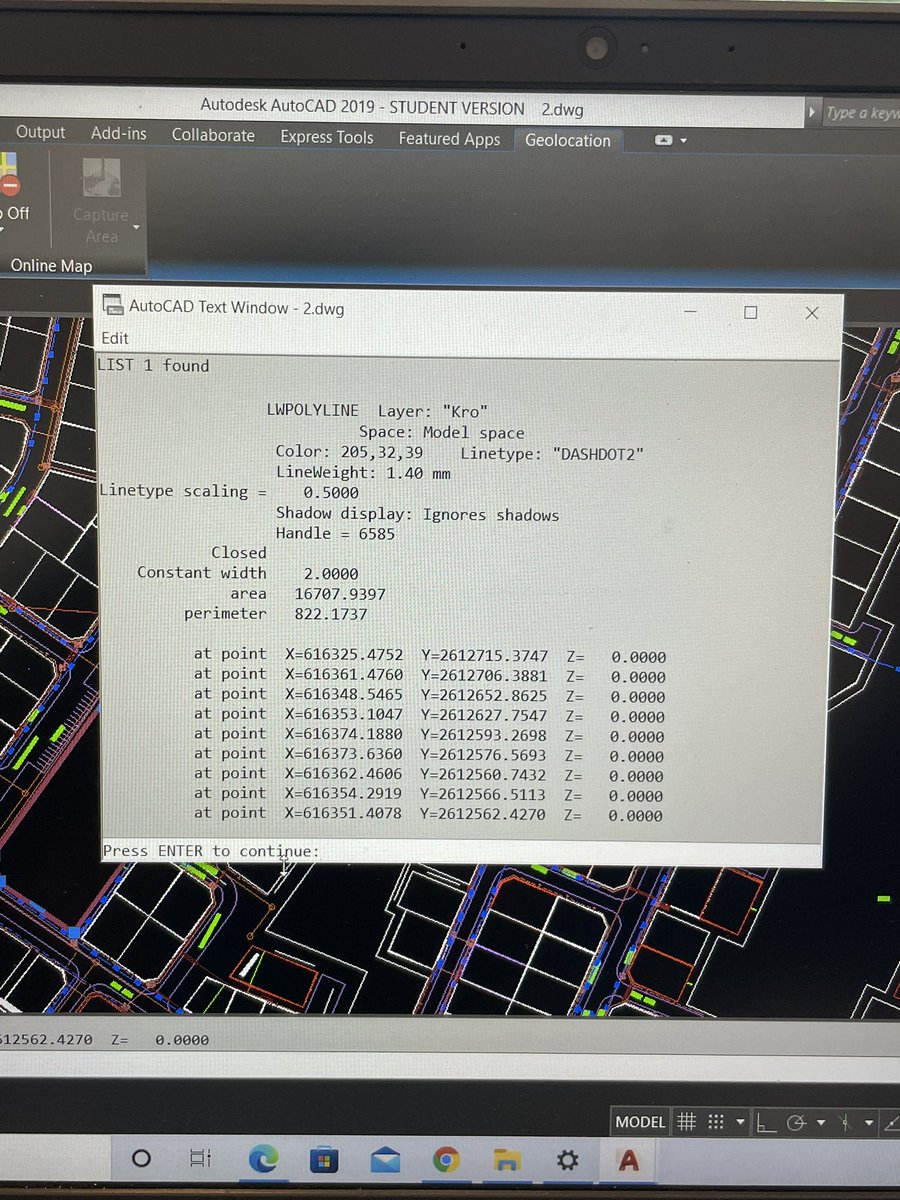
Task: Launch Microsoft Edge from taskbar
Action: click(262, 1158)
